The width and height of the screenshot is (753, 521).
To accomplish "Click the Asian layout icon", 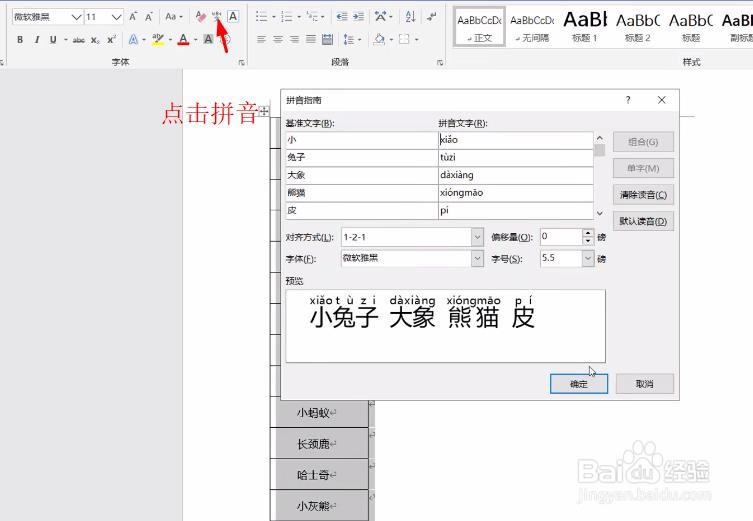I will pos(380,17).
